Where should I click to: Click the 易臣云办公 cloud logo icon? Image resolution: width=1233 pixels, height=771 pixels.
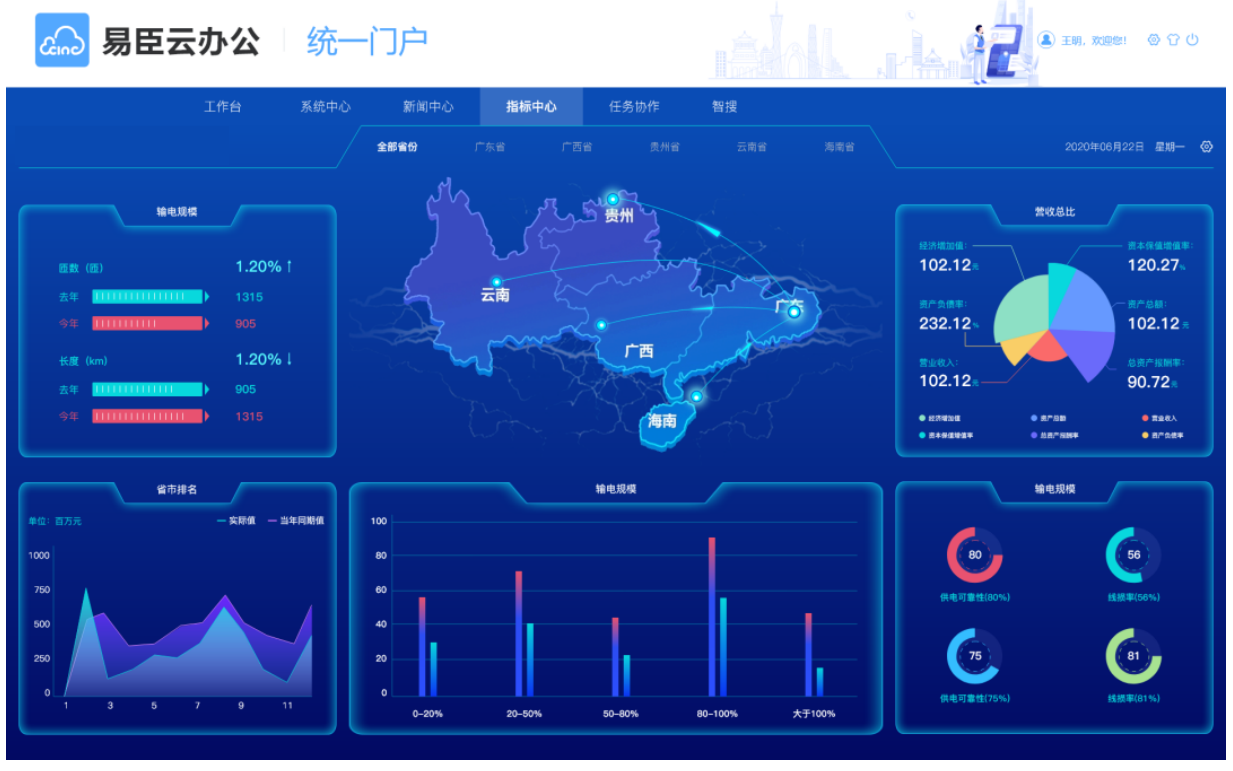click(x=62, y=41)
